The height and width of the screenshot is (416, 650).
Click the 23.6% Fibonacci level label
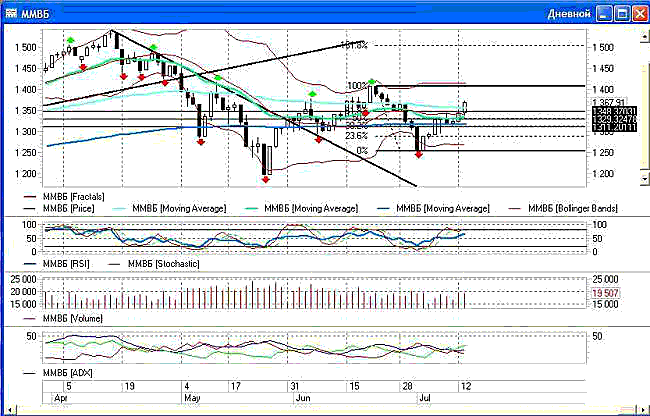(357, 136)
